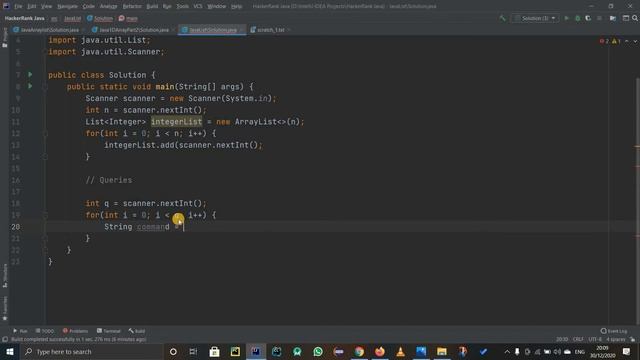Click the Solution class breadcrumb
640x360 pixels.
pyautogui.click(x=100, y=18)
